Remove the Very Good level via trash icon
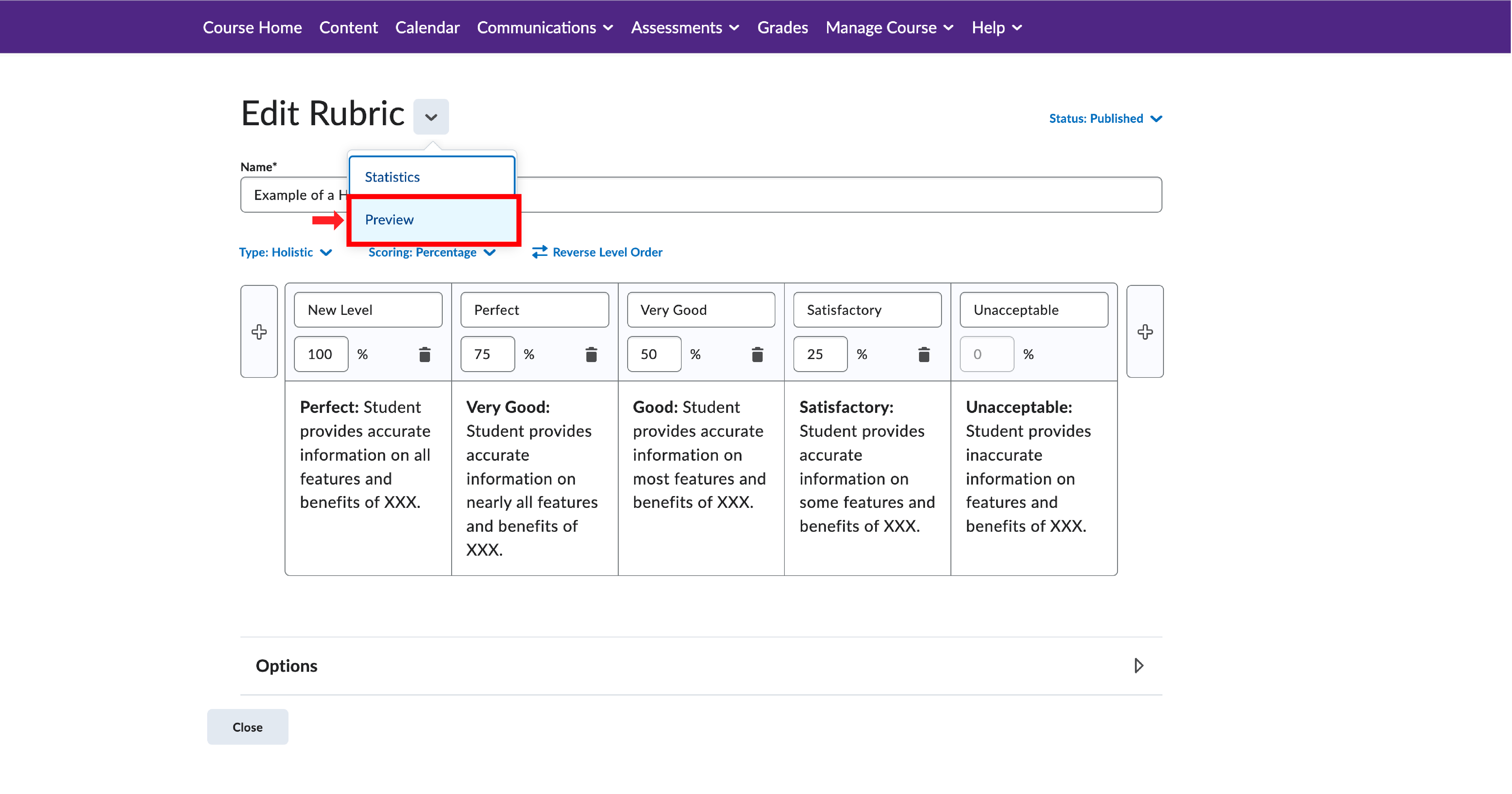The width and height of the screenshot is (1512, 794). [x=757, y=354]
